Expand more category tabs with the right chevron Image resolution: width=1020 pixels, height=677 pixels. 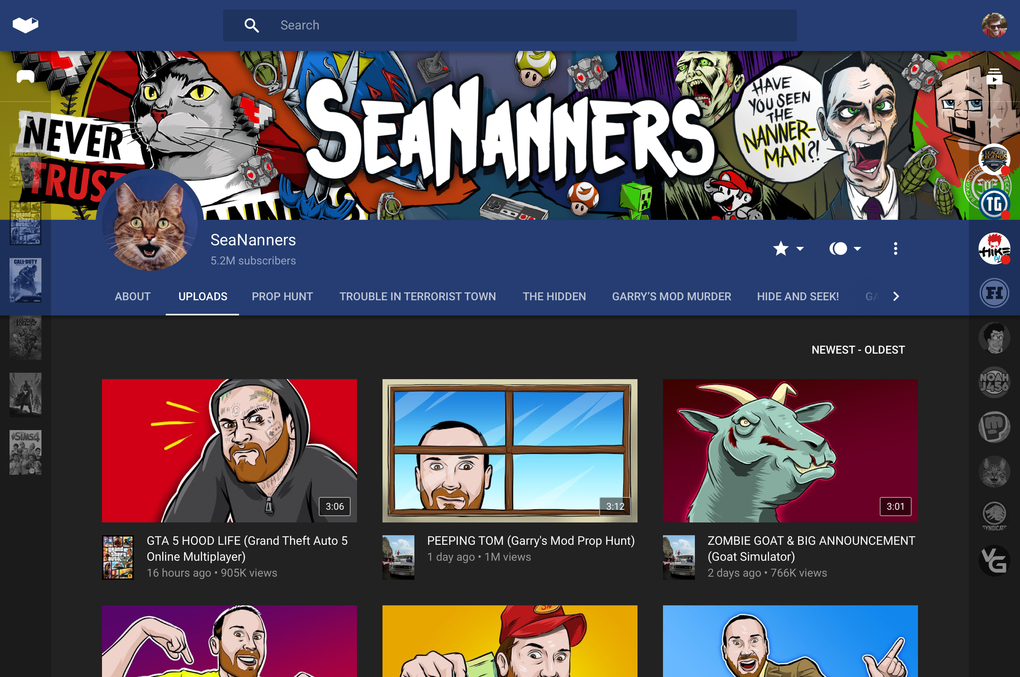pyautogui.click(x=896, y=296)
